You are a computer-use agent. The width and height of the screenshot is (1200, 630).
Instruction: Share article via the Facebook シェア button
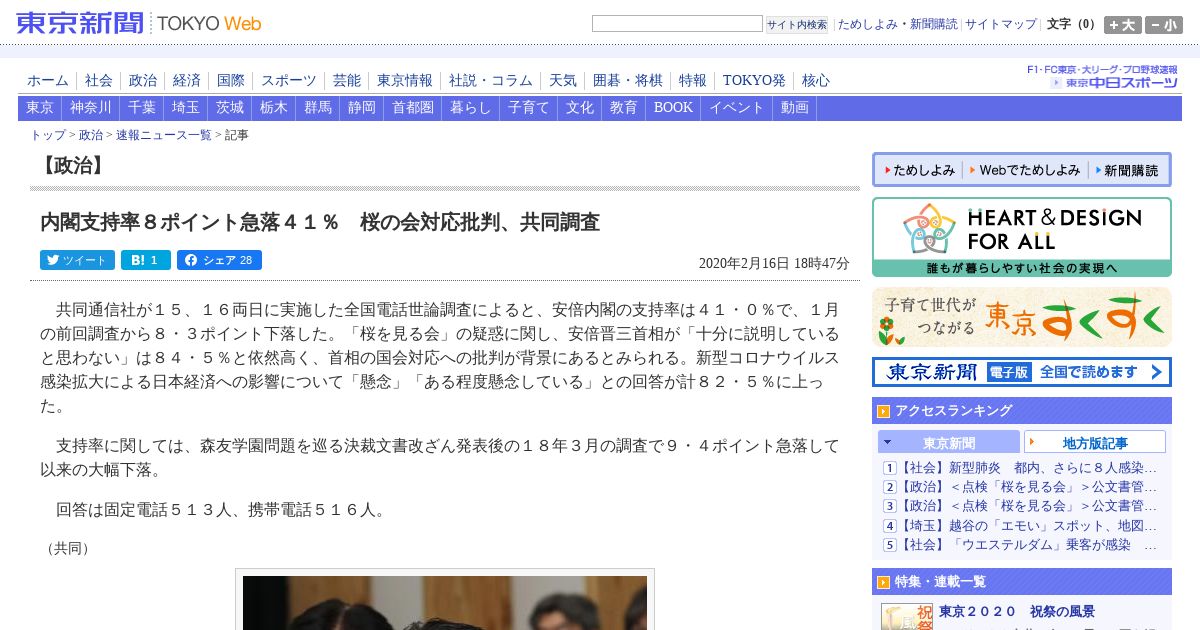219,260
